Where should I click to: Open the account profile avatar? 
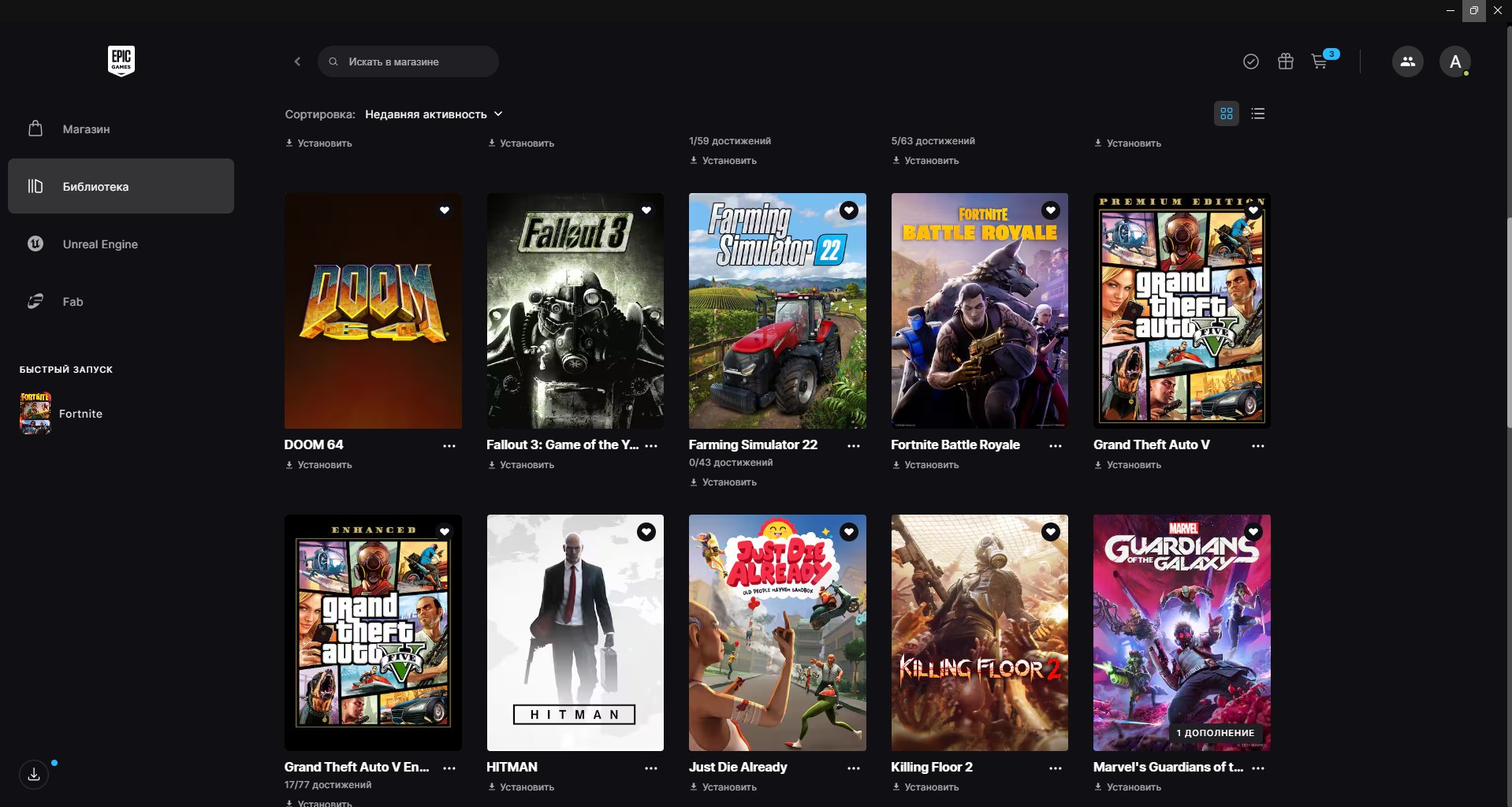click(1454, 61)
